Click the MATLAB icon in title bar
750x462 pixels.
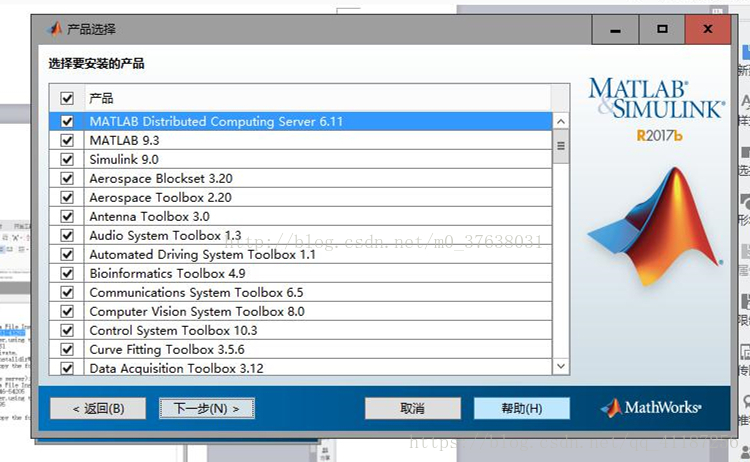(55, 29)
